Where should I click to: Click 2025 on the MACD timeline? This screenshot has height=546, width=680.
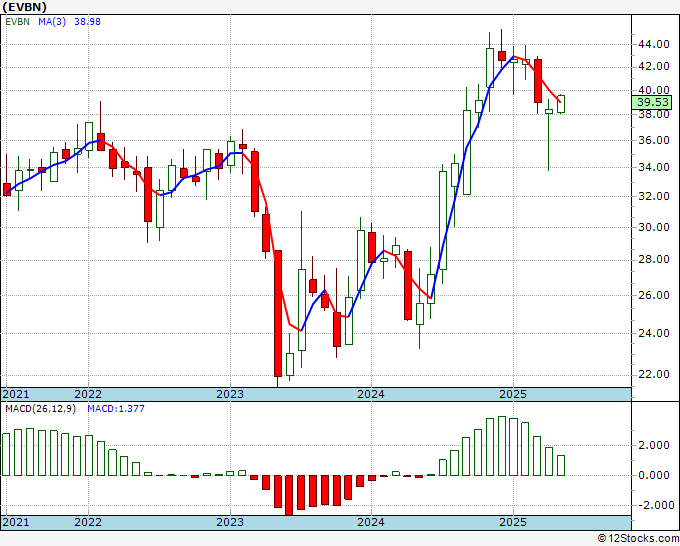tap(513, 522)
